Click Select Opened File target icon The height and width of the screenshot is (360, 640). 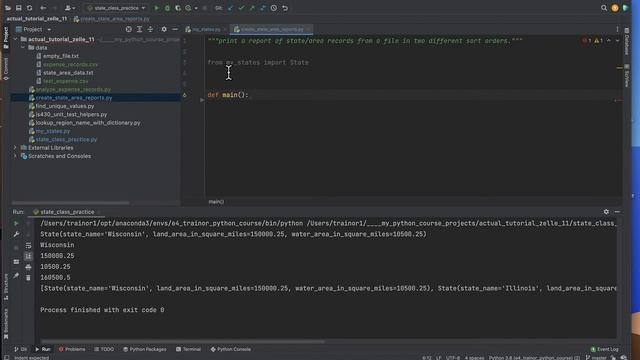[129, 29]
